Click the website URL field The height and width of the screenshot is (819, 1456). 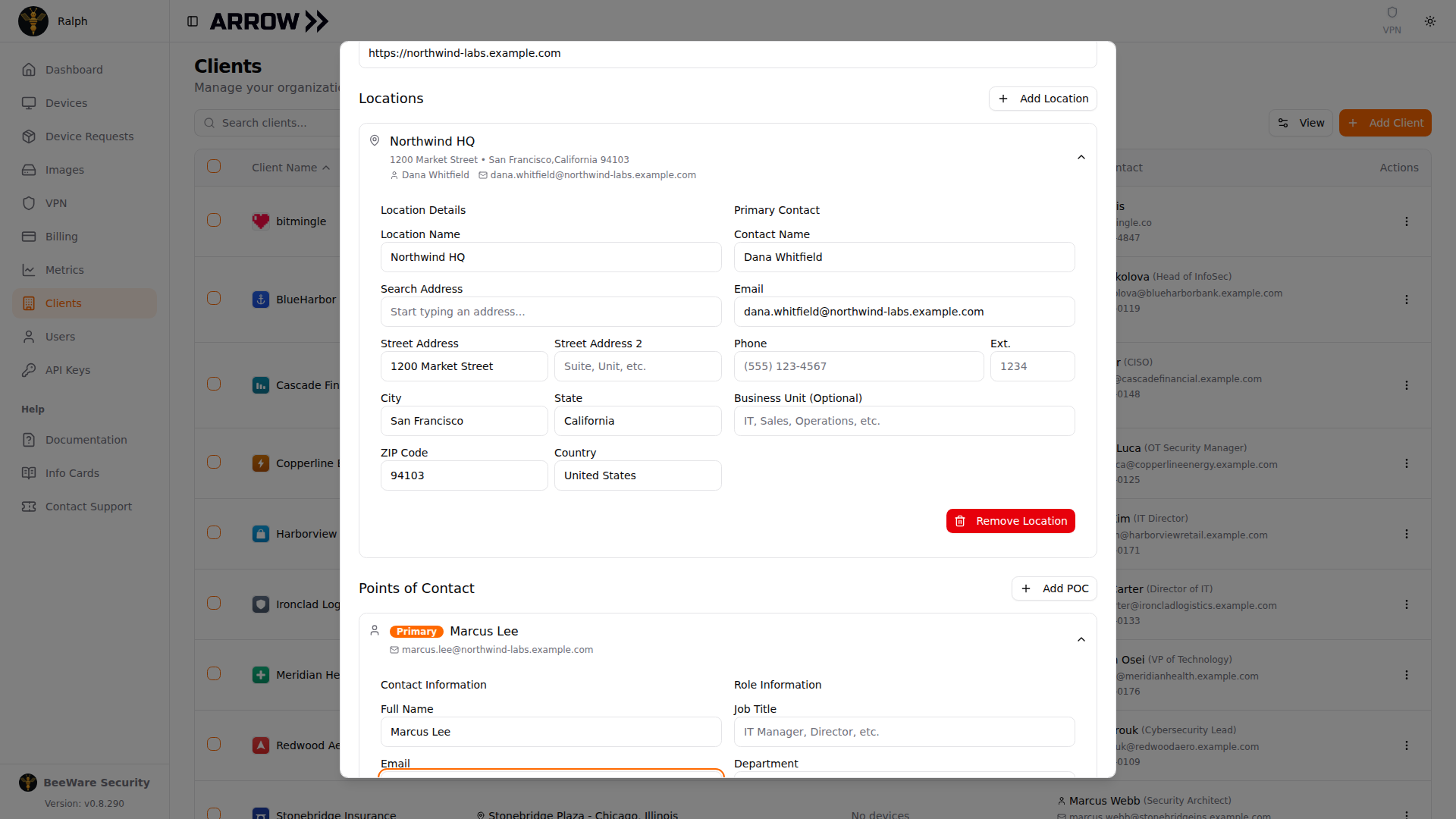point(727,54)
